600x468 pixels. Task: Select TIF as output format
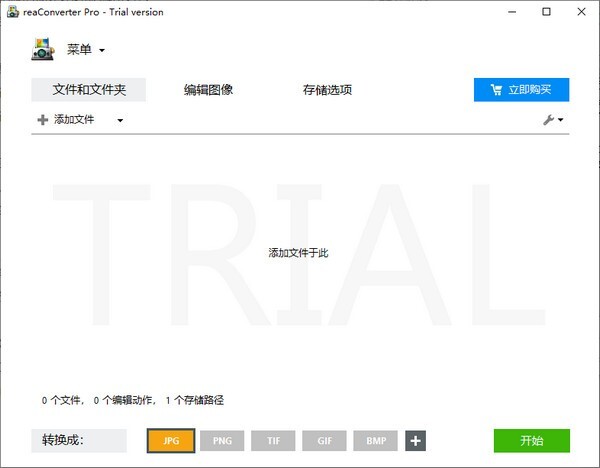pyautogui.click(x=273, y=440)
